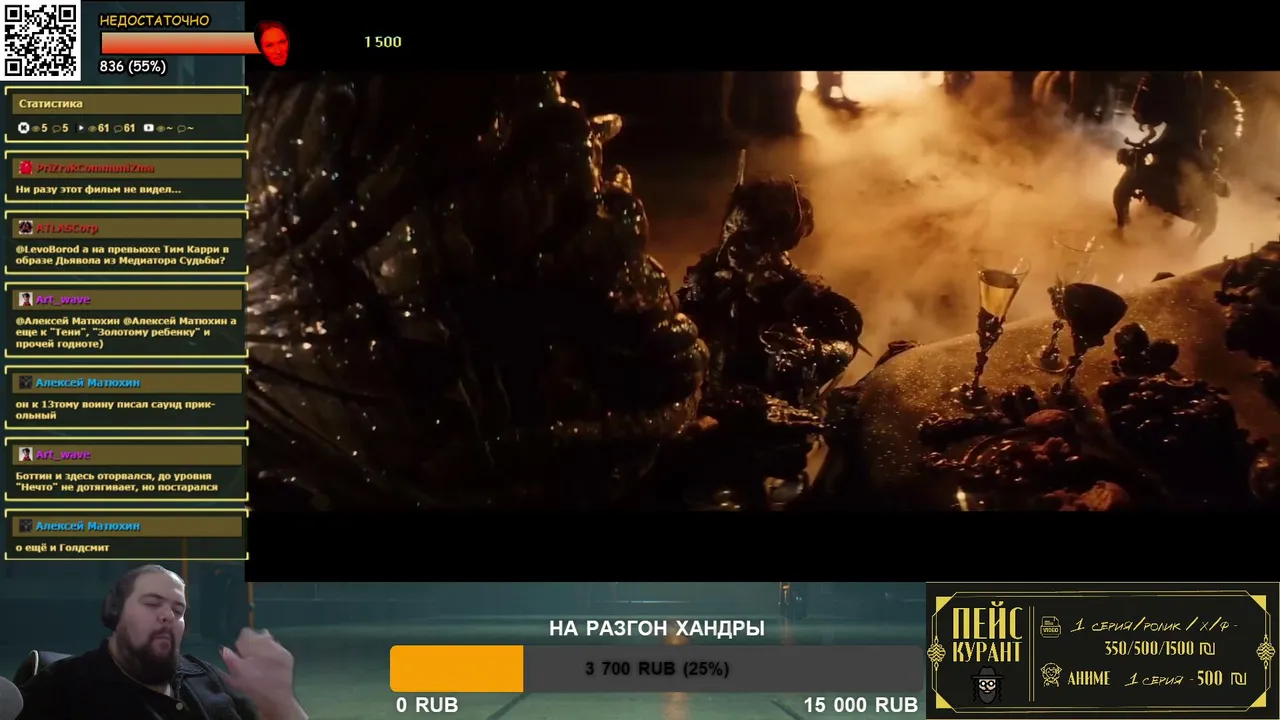
Task: Click the message mentioning "Золотому ребенку"
Action: click(x=126, y=332)
